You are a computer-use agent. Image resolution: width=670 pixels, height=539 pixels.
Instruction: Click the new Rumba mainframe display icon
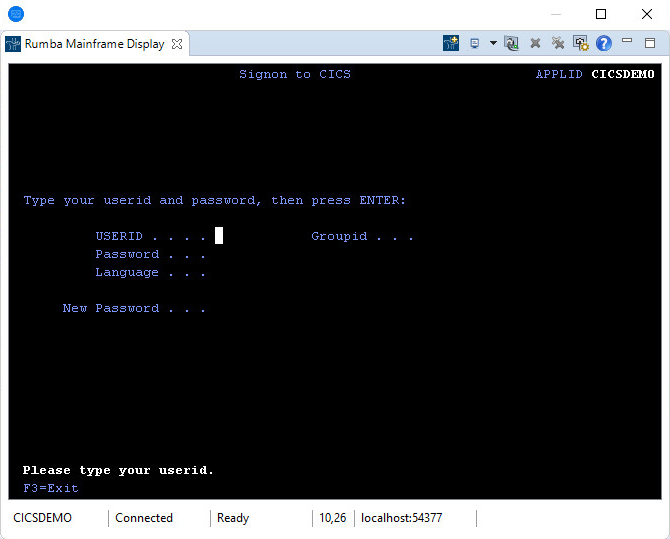click(x=451, y=44)
